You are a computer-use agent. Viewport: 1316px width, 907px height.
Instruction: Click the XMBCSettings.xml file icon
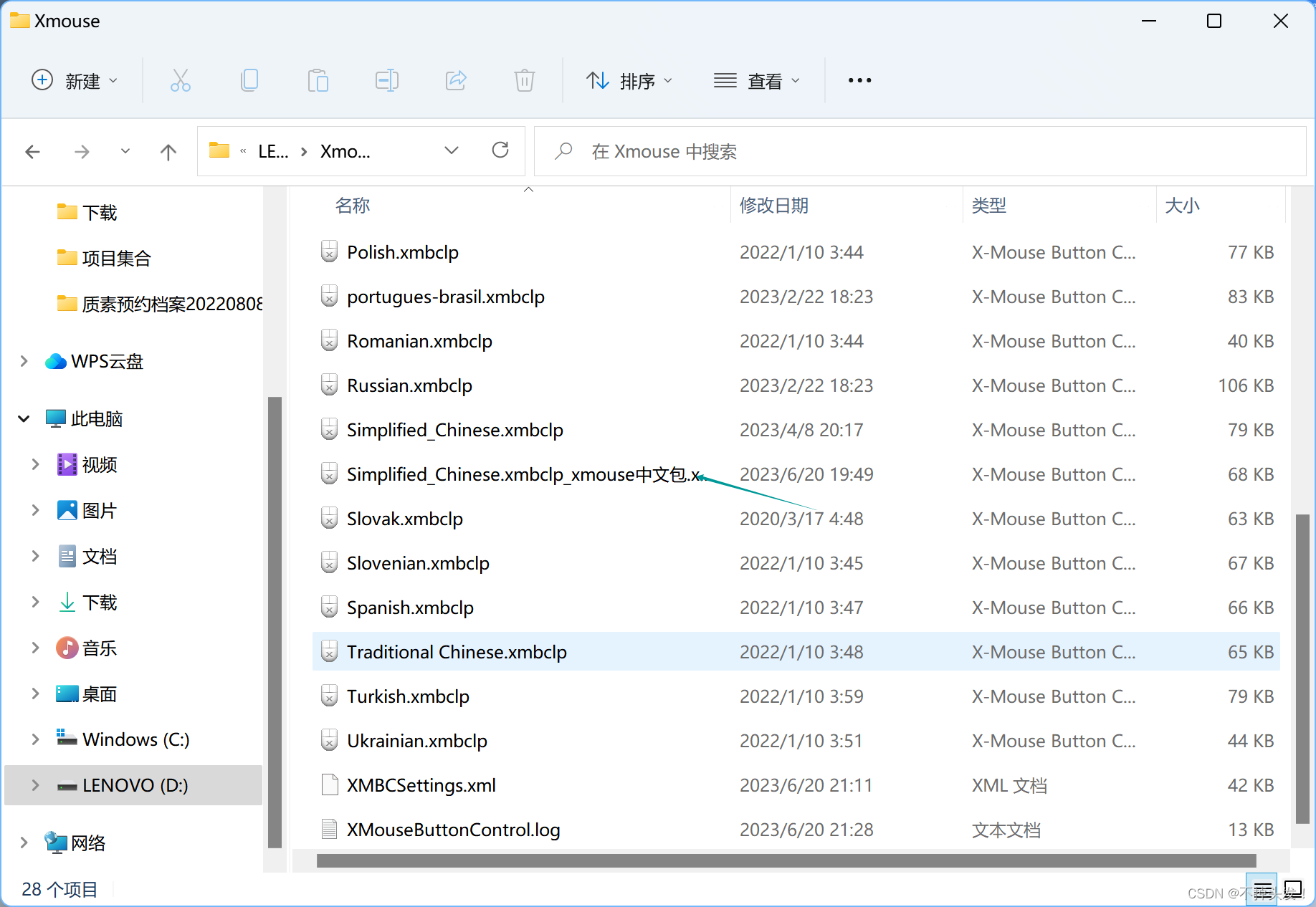330,784
